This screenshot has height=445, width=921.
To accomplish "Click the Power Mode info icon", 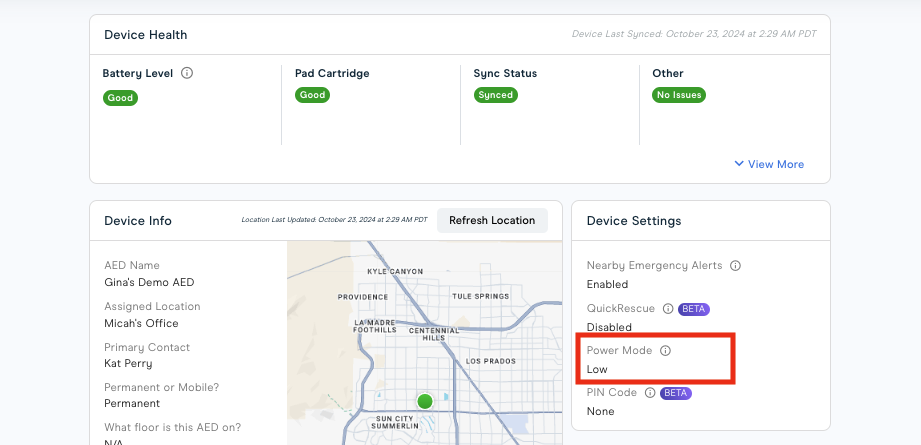I will click(x=665, y=351).
